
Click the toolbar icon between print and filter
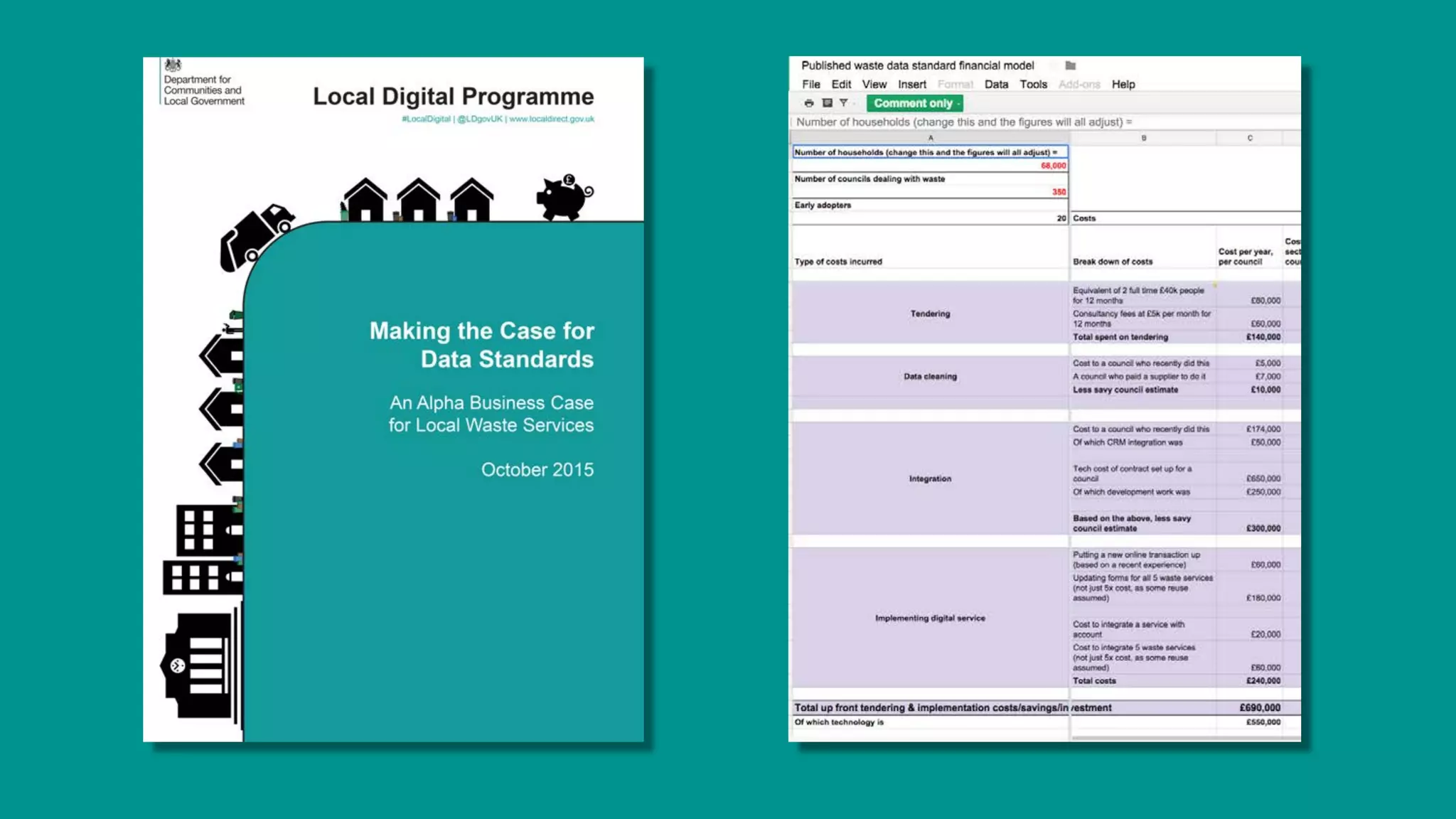(x=827, y=103)
